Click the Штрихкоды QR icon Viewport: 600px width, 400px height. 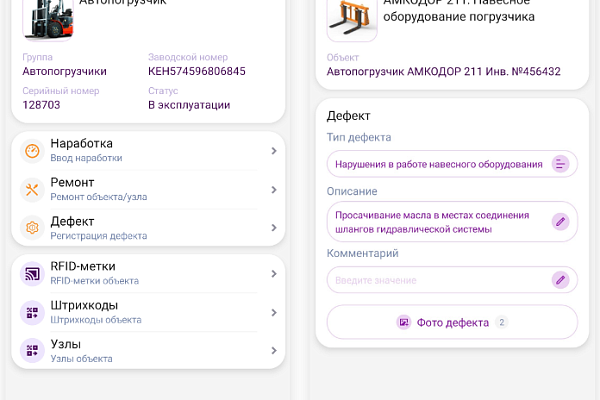(x=32, y=312)
